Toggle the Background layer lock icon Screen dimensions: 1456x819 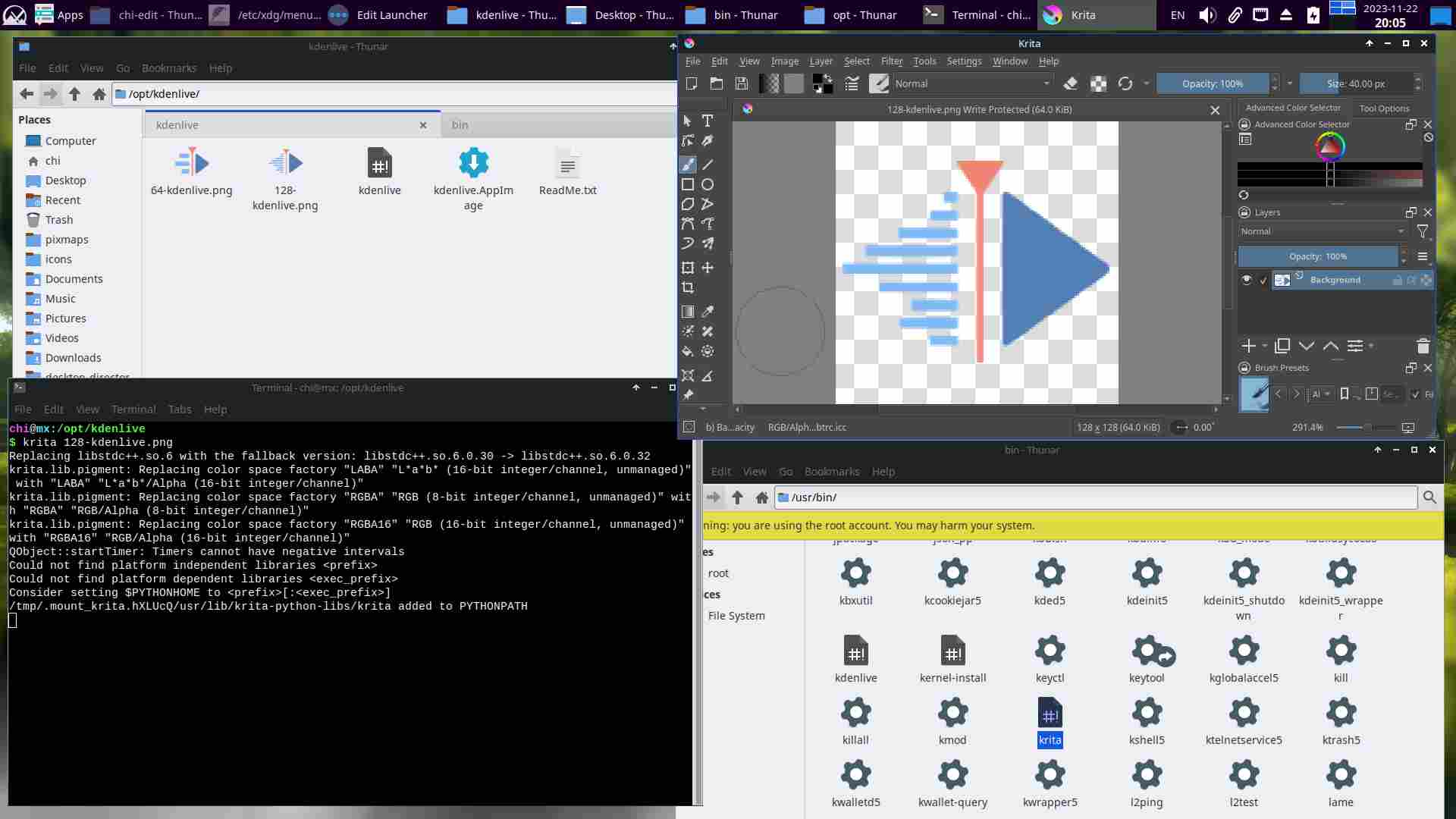(x=1397, y=281)
